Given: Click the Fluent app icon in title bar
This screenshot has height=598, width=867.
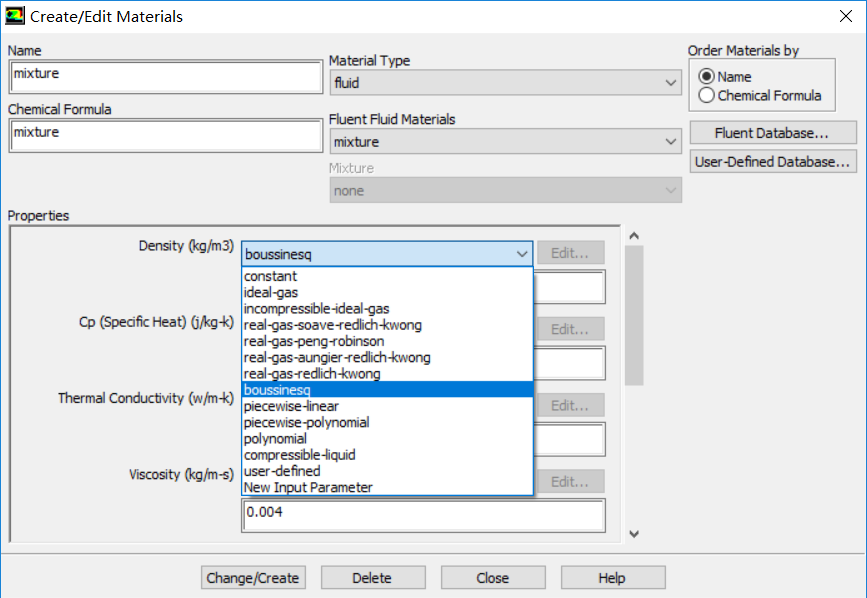Looking at the screenshot, I should (x=16, y=16).
